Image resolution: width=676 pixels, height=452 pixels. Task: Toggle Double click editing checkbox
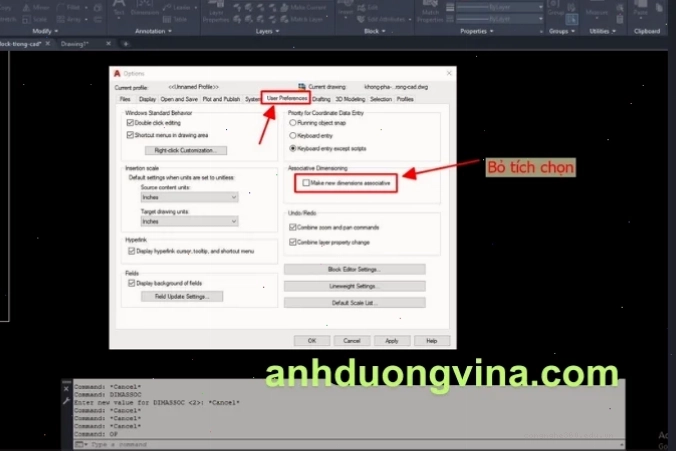point(130,123)
